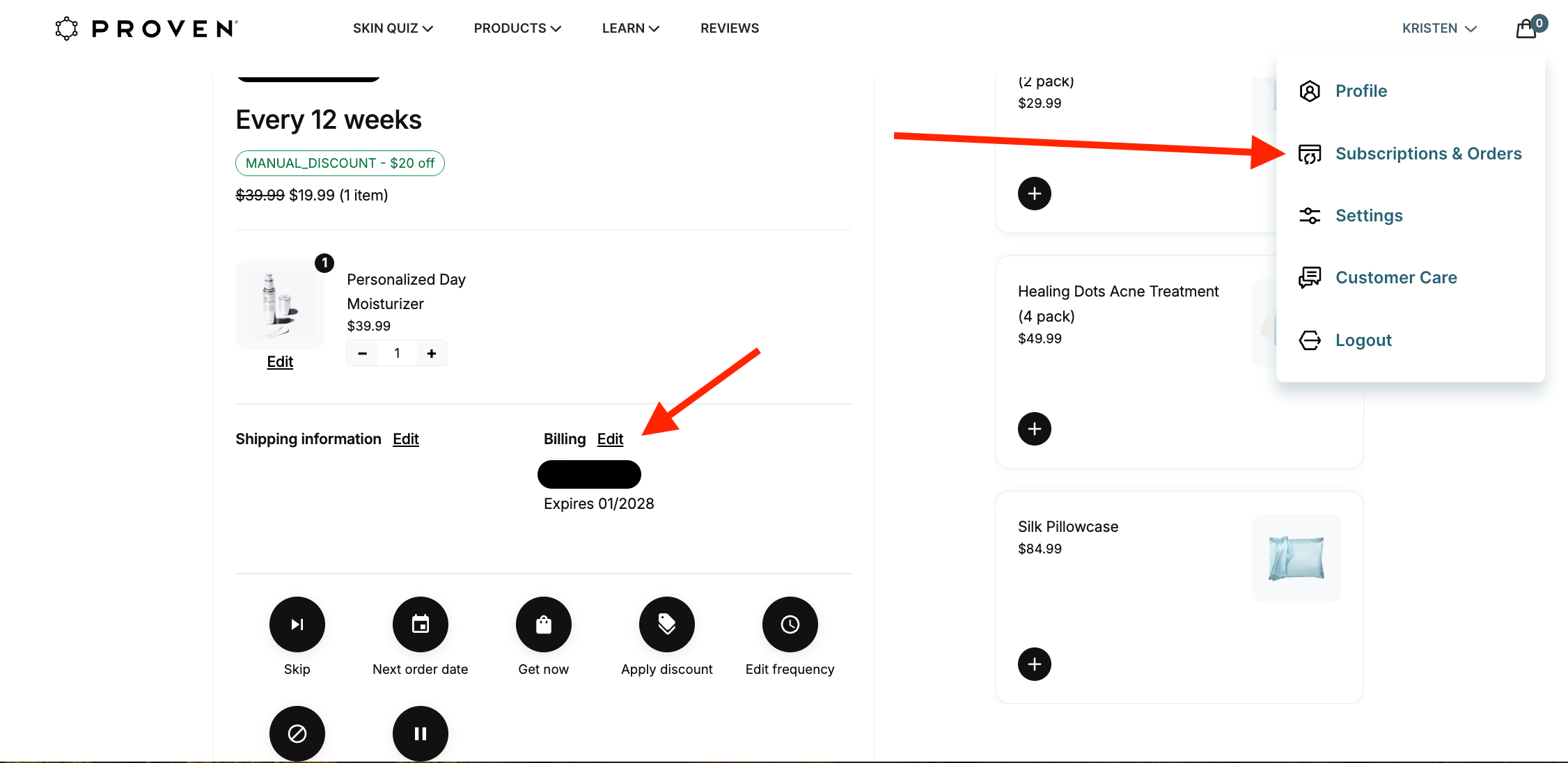The width and height of the screenshot is (1568, 763).
Task: Edit the Shipping information
Action: click(406, 439)
